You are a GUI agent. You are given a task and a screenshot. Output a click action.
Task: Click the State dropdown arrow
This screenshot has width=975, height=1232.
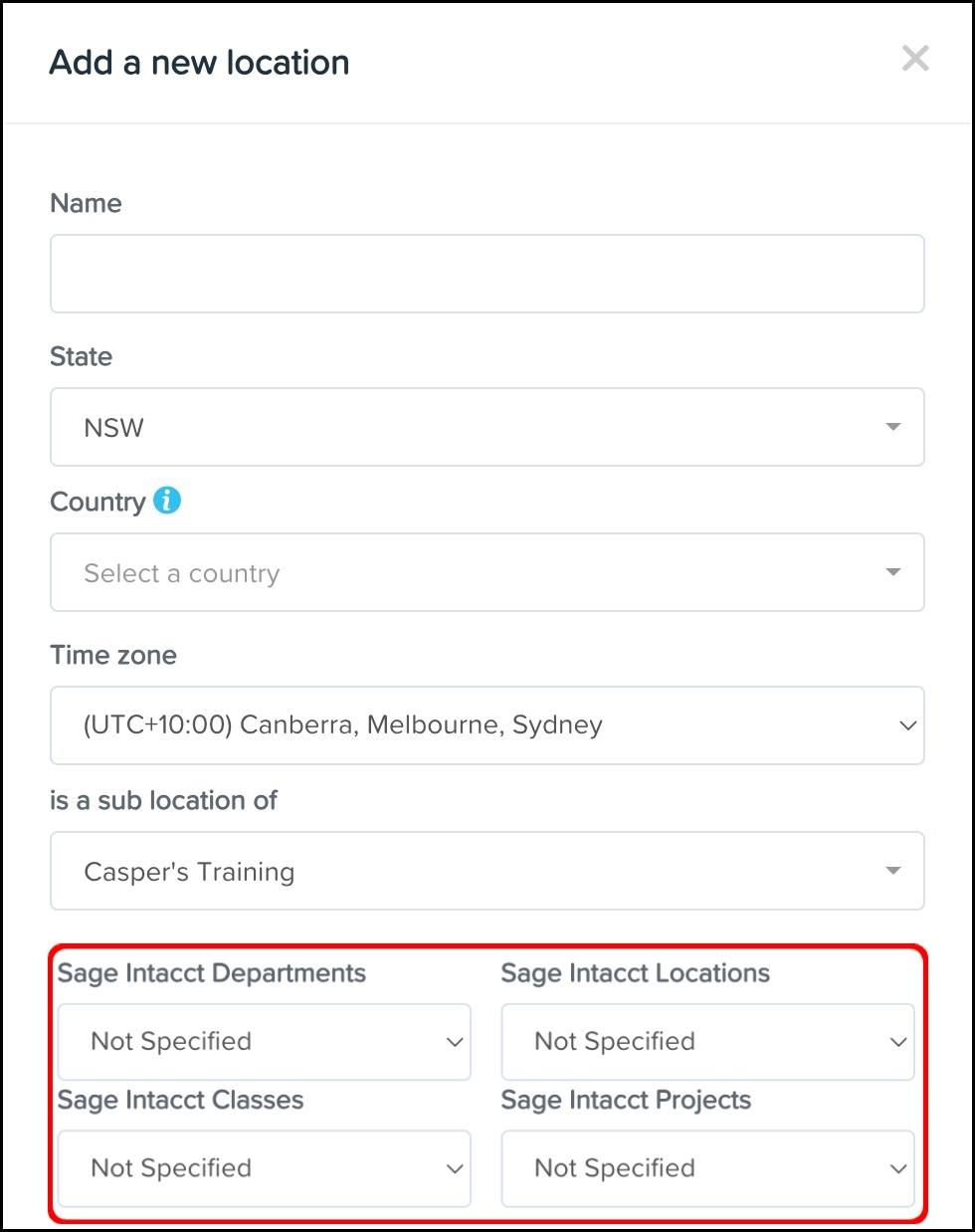[893, 427]
